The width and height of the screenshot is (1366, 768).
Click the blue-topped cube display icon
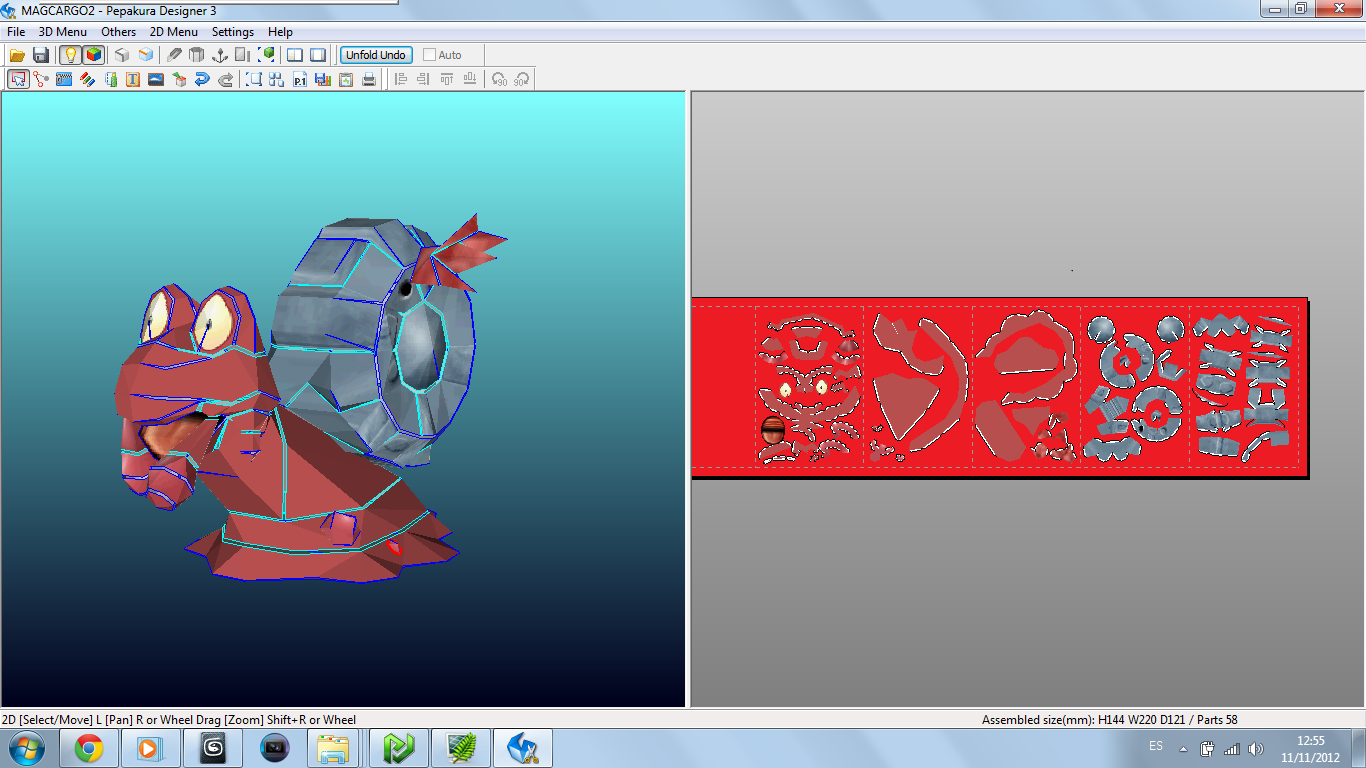pos(146,55)
